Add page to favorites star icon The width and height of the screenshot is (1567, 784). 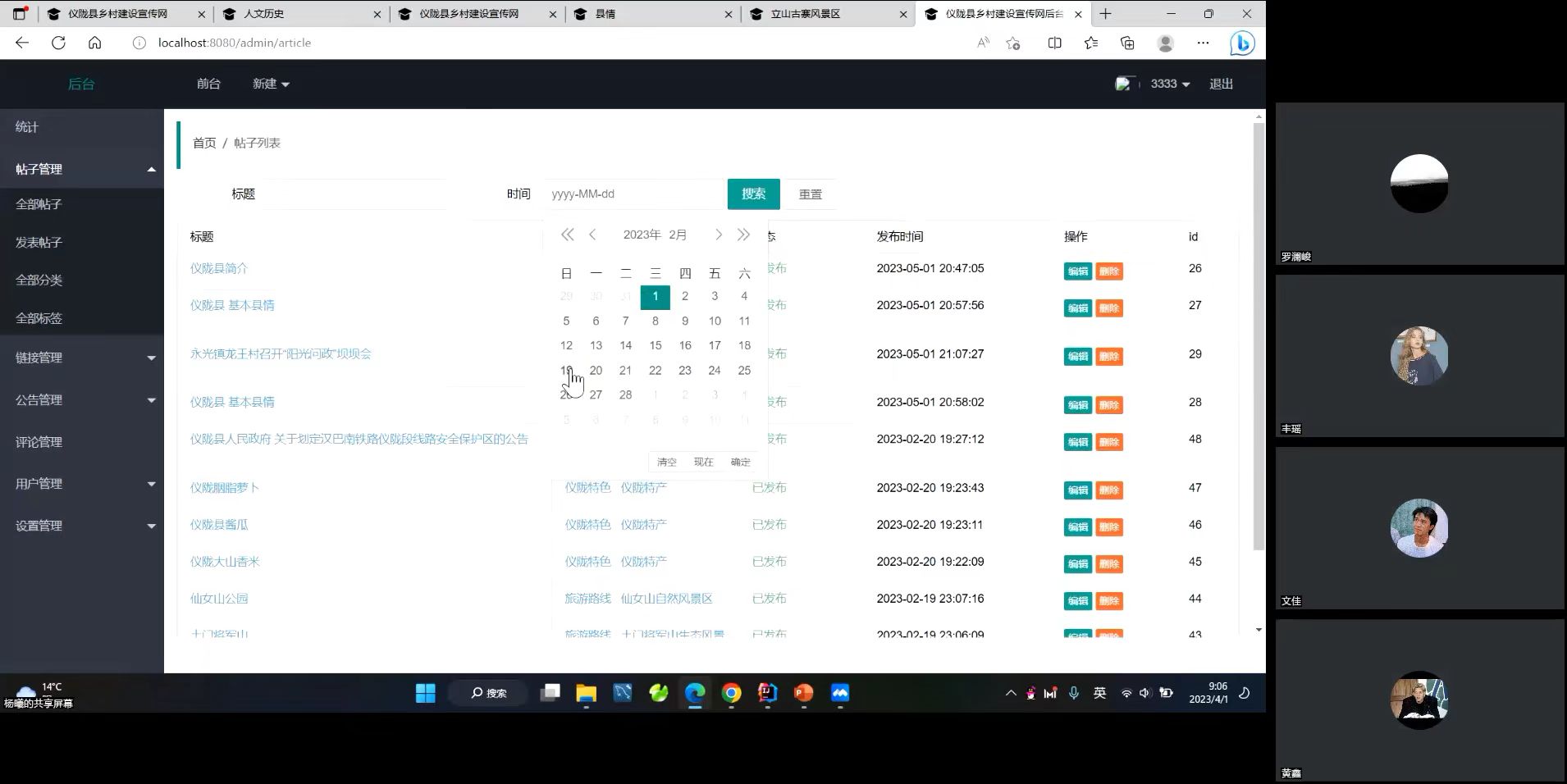1013,43
